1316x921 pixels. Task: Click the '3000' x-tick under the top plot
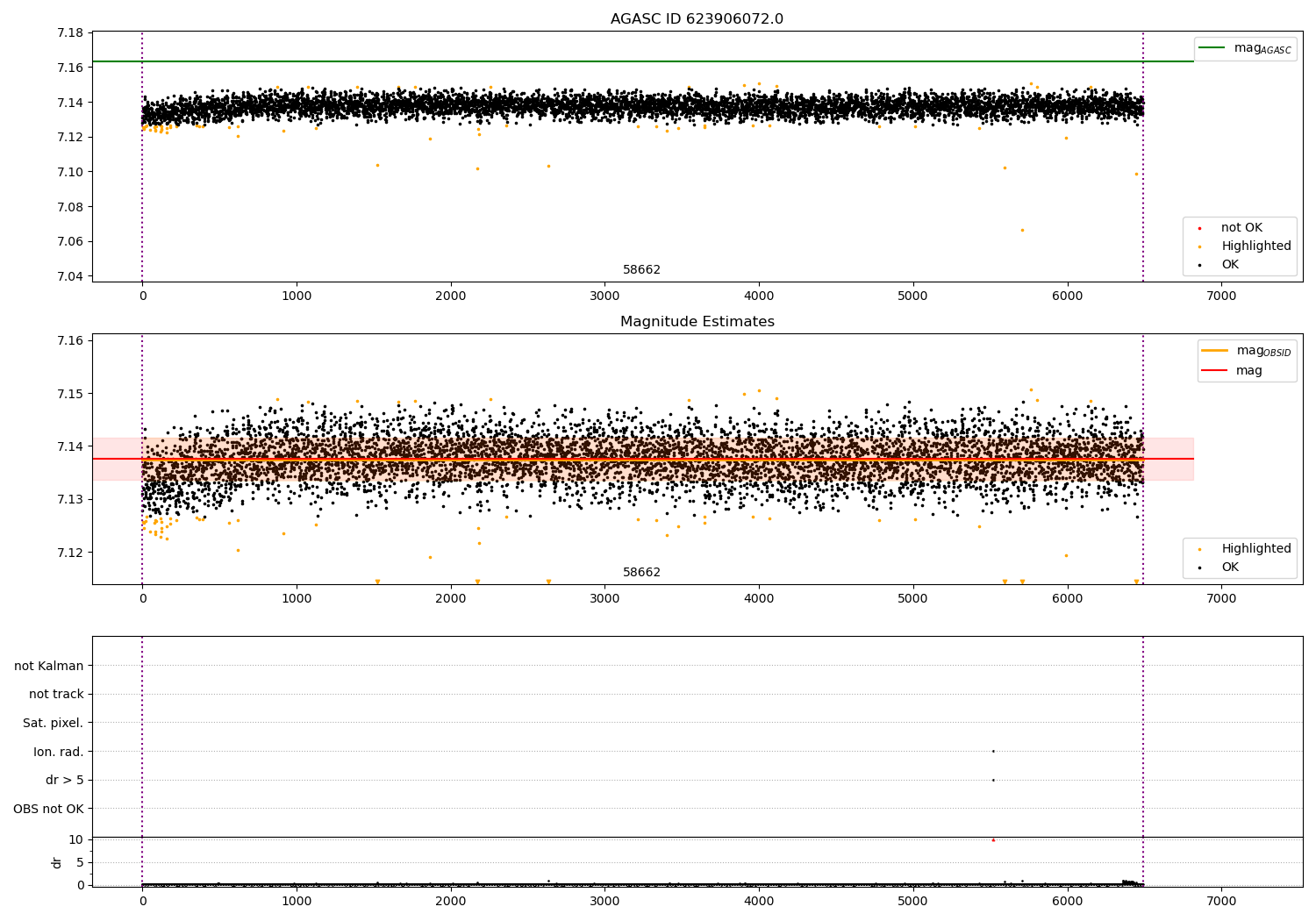pos(604,296)
